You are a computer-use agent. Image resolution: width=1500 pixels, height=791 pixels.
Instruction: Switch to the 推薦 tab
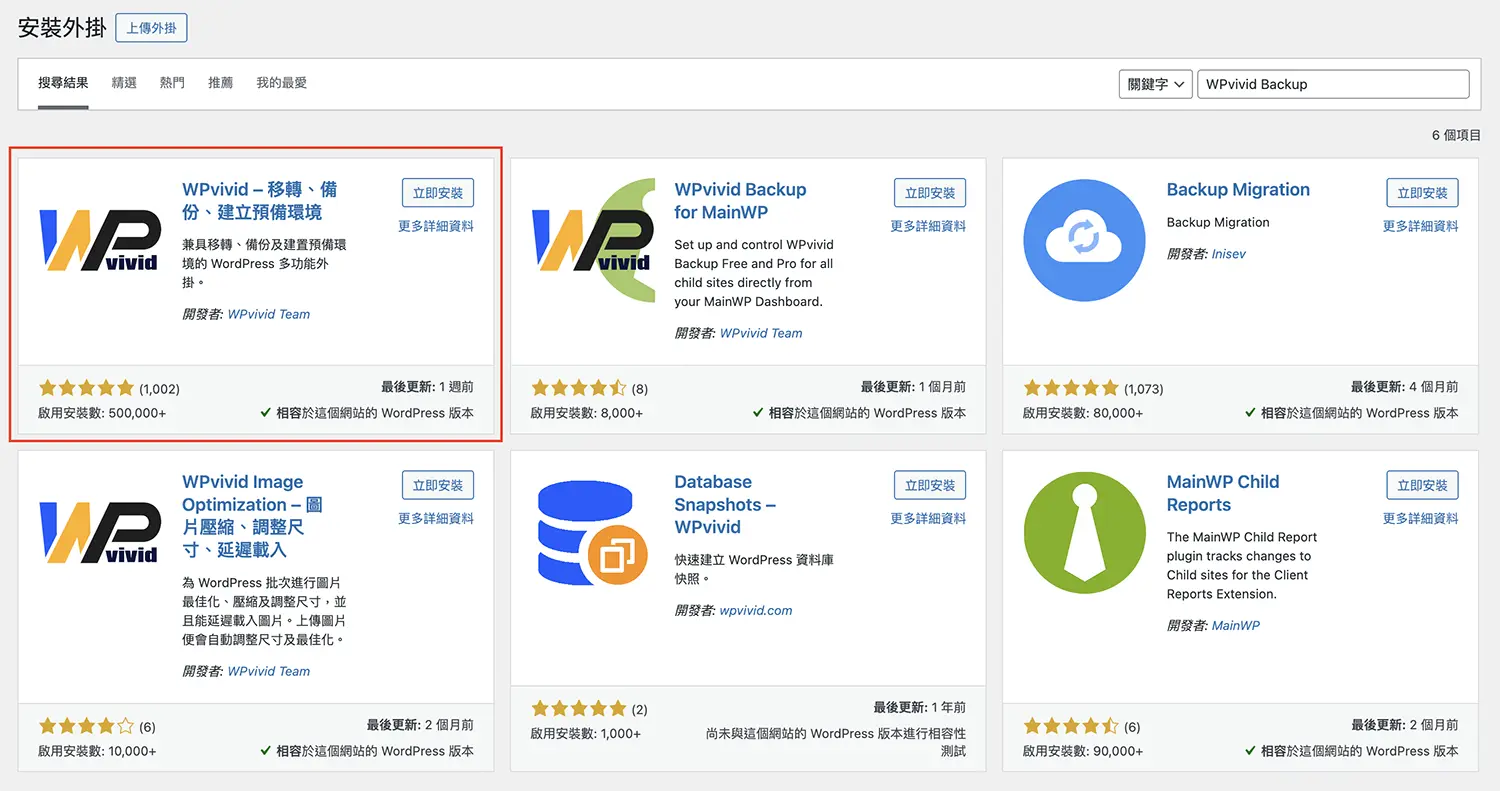[x=220, y=83]
